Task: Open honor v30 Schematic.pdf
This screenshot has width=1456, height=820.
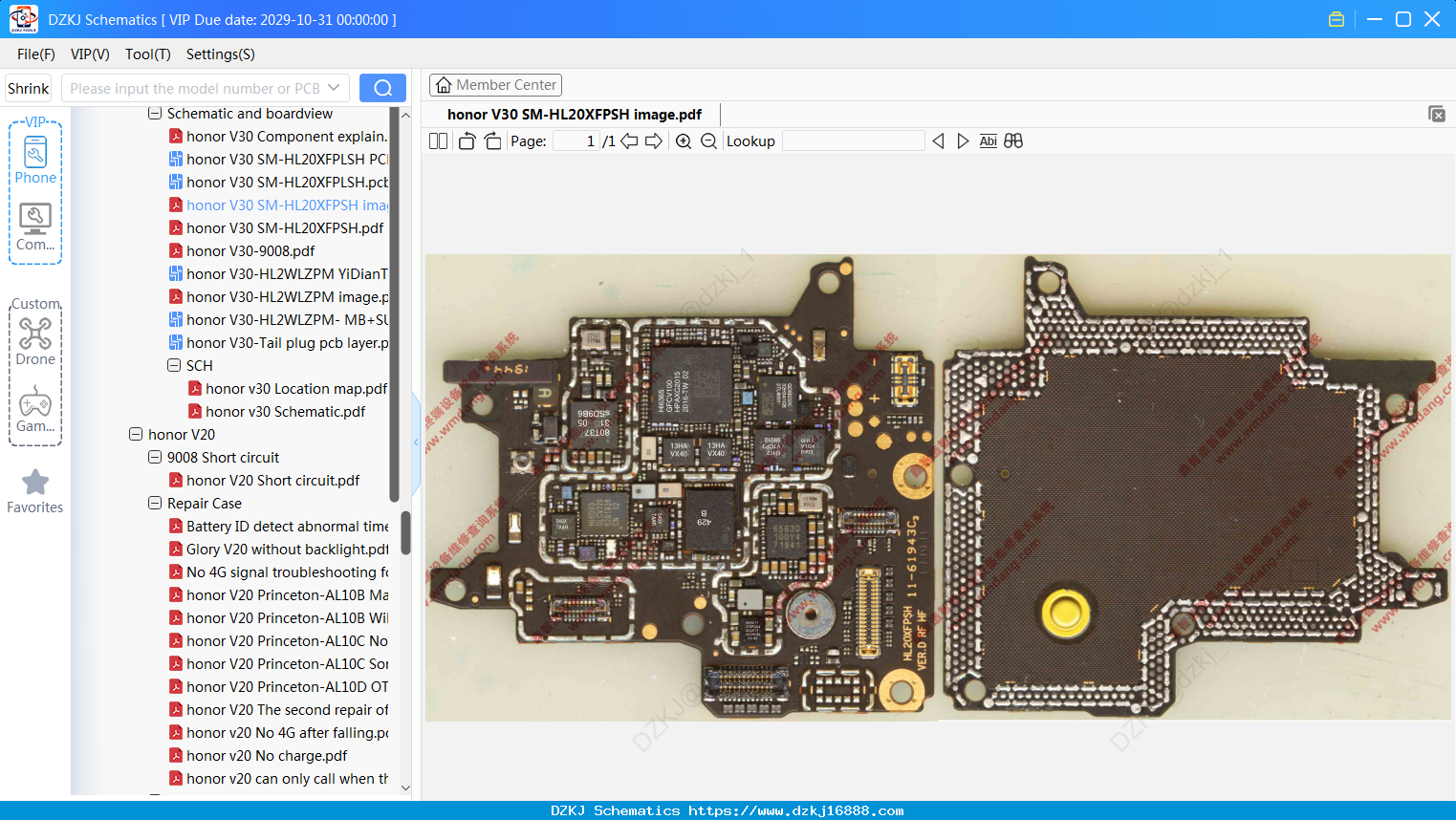Action: [x=277, y=412]
